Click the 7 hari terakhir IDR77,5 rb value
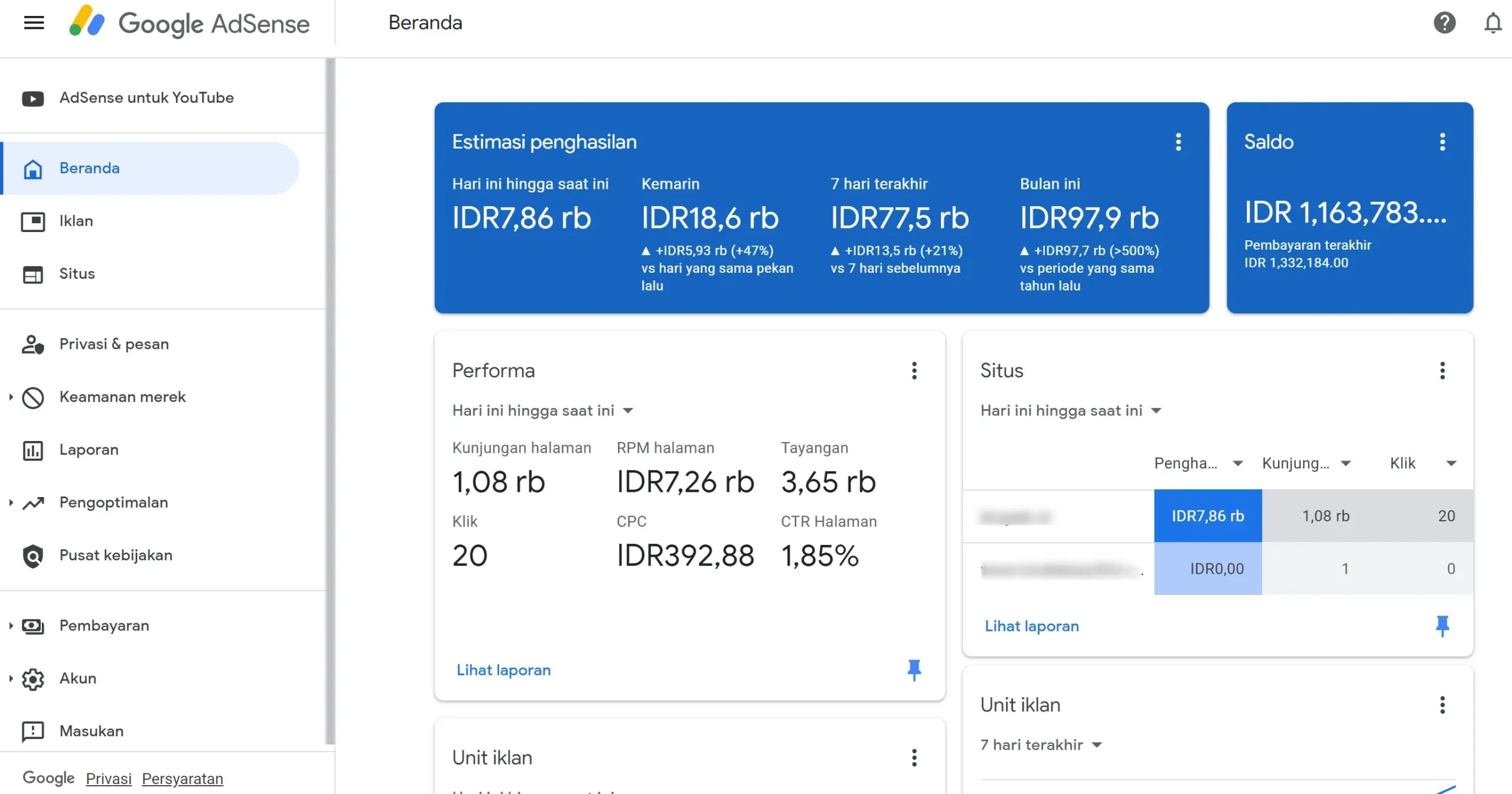Image resolution: width=1512 pixels, height=794 pixels. (x=900, y=218)
